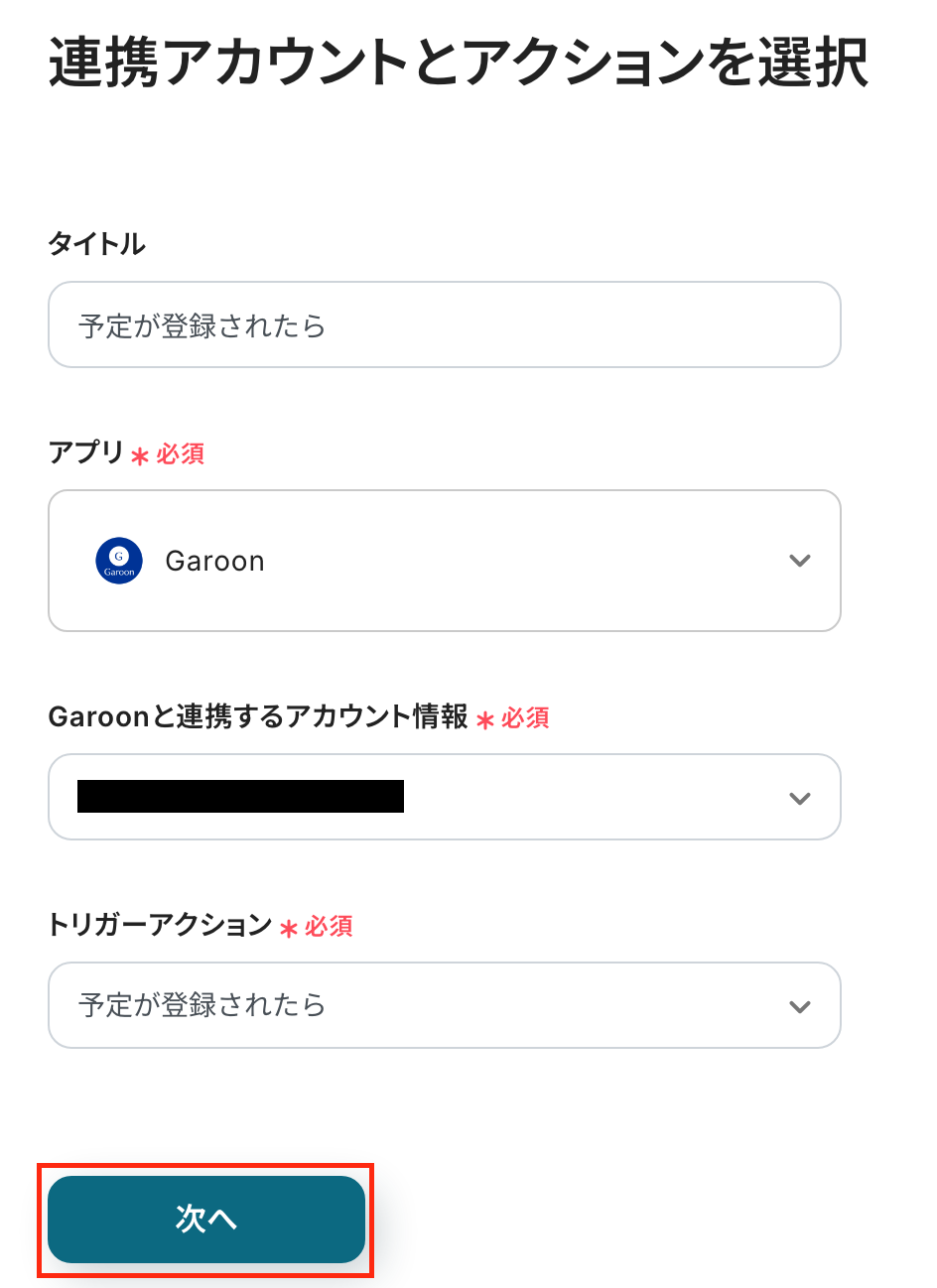The image size is (937, 1288).
Task: Click the 必須 marker beside アプリ
Action: click(180, 454)
